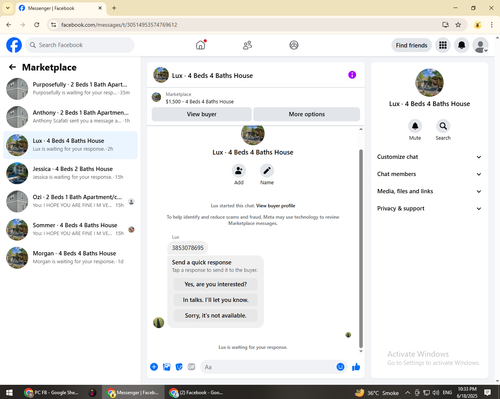Click the More options button
Viewport: 500px width, 399px height.
[307, 114]
